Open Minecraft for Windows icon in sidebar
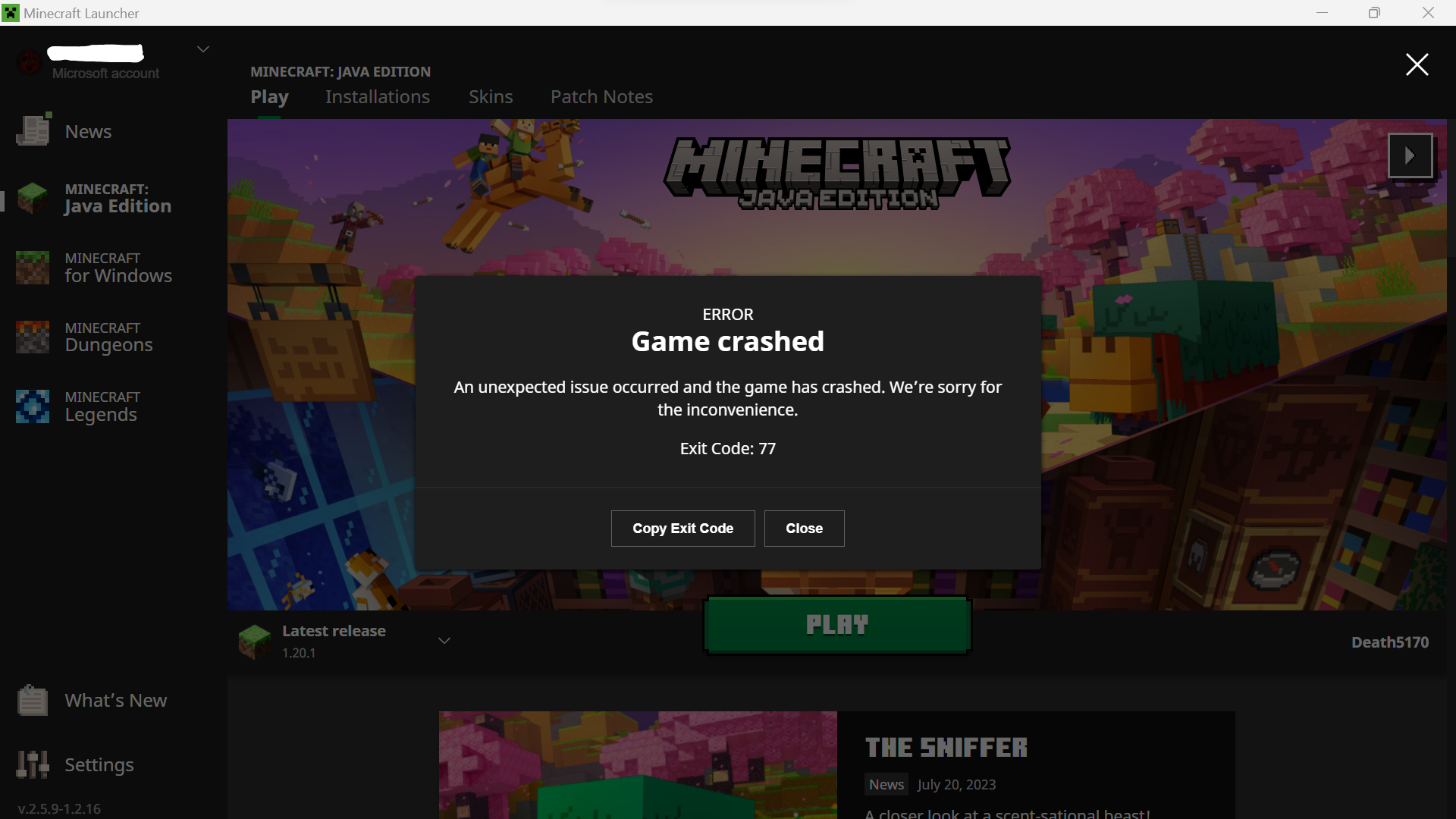Viewport: 1456px width, 819px height. pyautogui.click(x=33, y=268)
